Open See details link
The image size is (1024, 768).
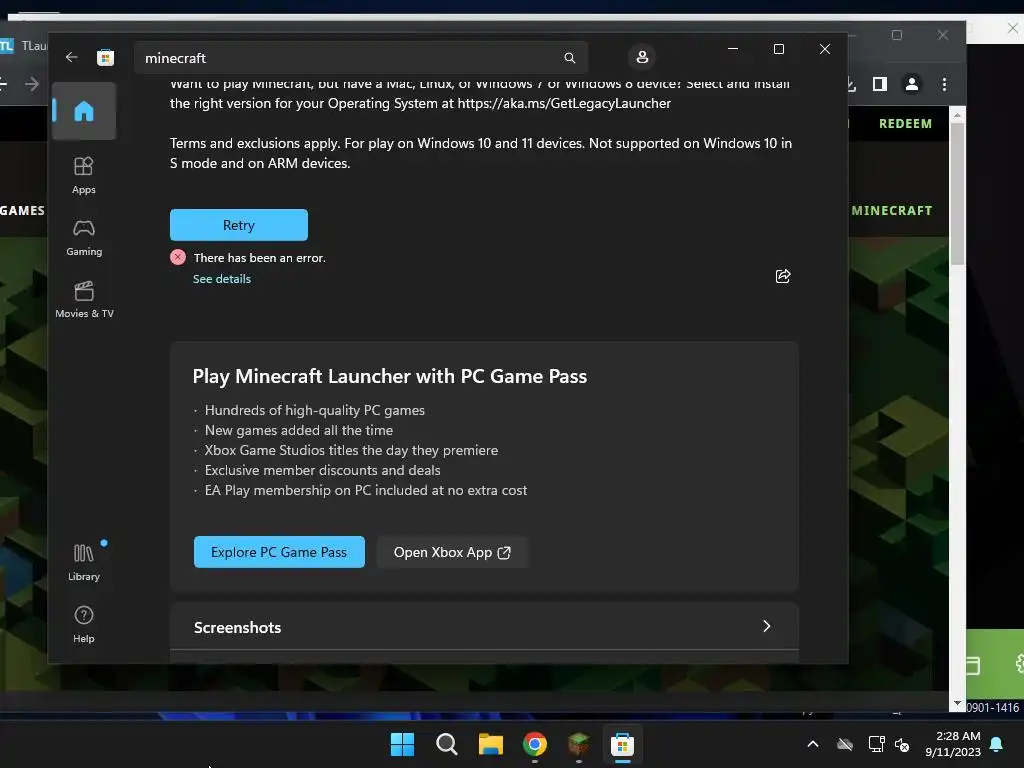tap(221, 279)
